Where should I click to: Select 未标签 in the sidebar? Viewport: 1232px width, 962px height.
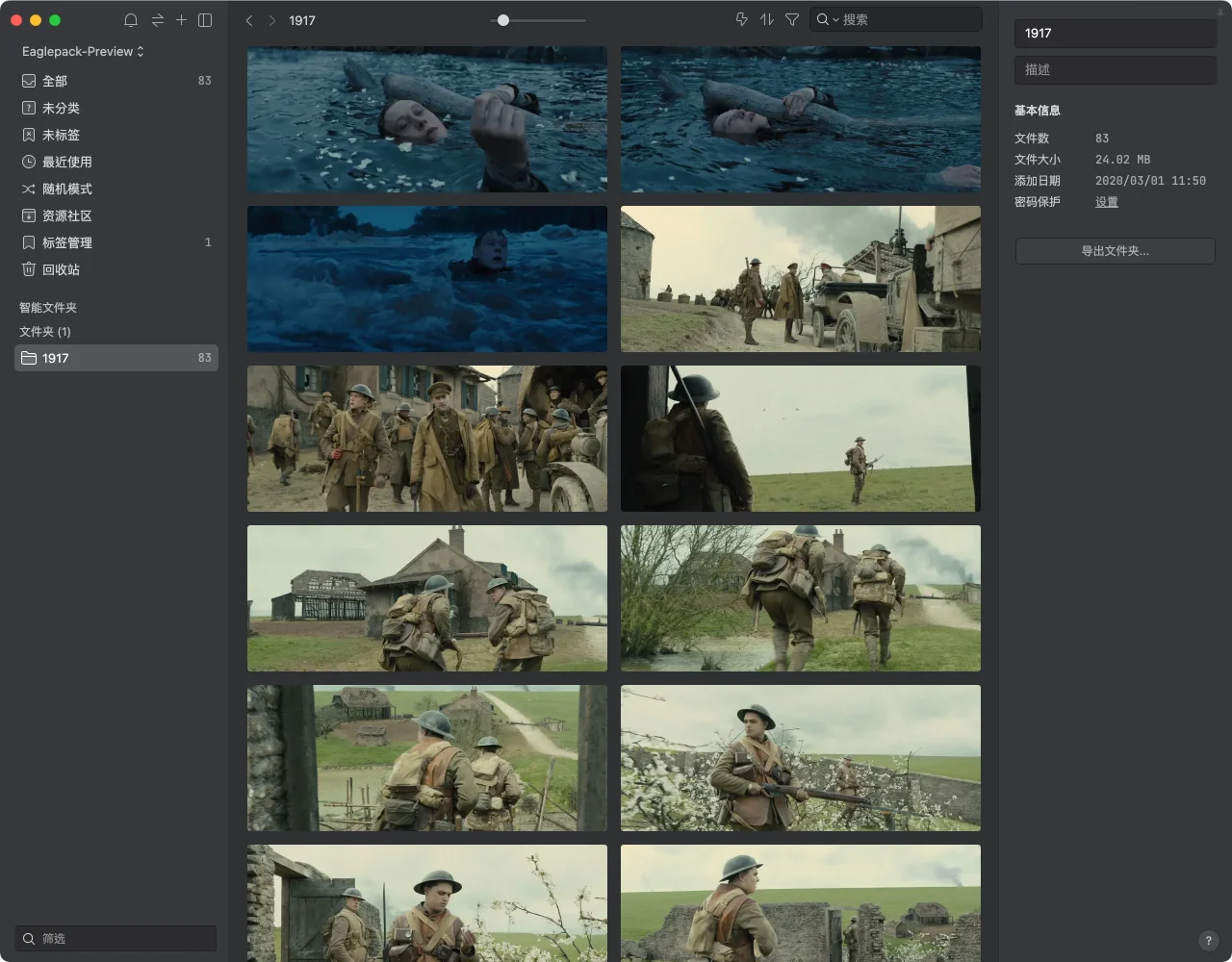pos(116,135)
